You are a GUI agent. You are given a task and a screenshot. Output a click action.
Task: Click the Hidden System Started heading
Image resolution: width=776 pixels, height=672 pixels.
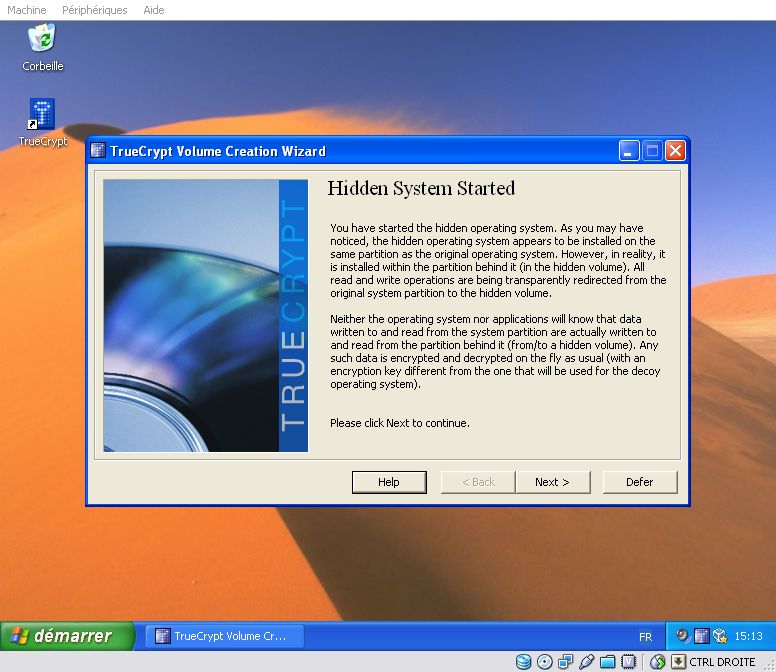pyautogui.click(x=421, y=189)
